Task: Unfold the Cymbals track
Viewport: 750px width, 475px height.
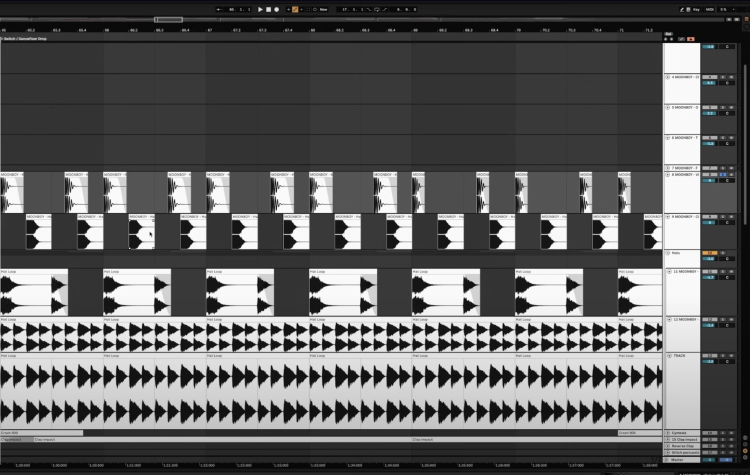Action: click(668, 433)
